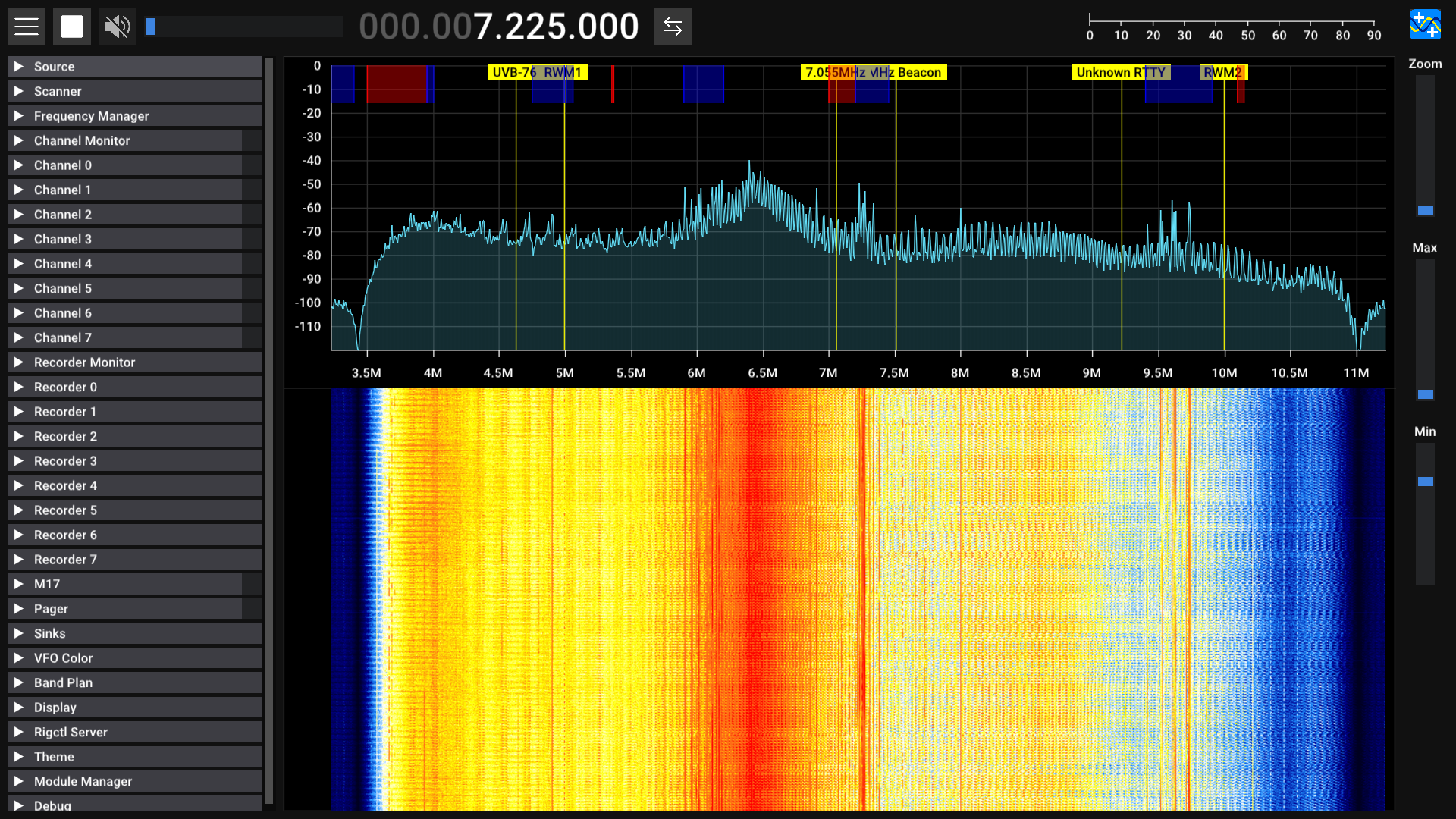Click the muted speaker icon
The width and height of the screenshot is (1456, 819).
(117, 27)
